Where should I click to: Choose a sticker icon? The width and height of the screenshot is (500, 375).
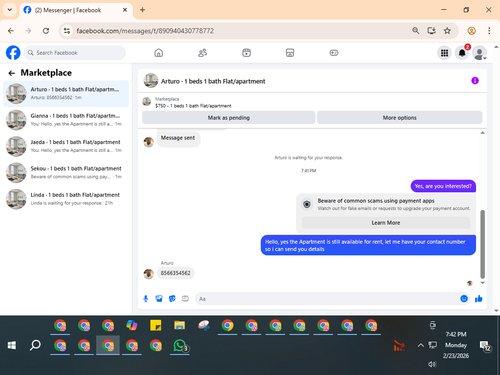coord(172,299)
